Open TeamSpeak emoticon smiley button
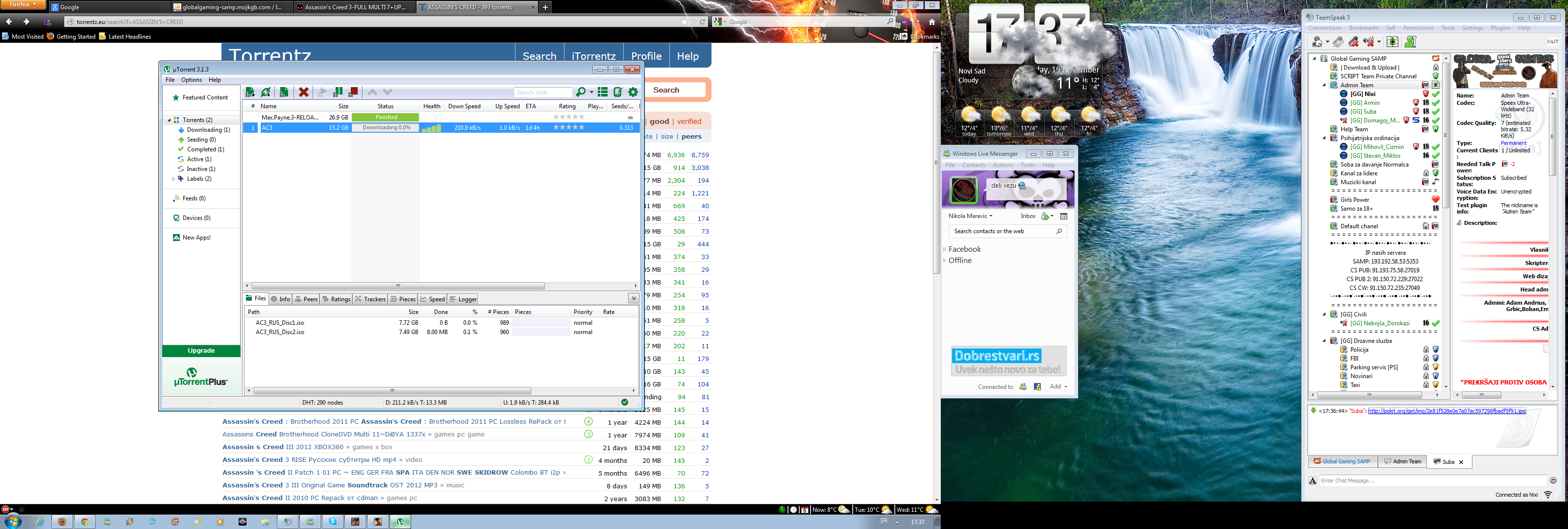This screenshot has width=1568, height=529. coord(1553,481)
